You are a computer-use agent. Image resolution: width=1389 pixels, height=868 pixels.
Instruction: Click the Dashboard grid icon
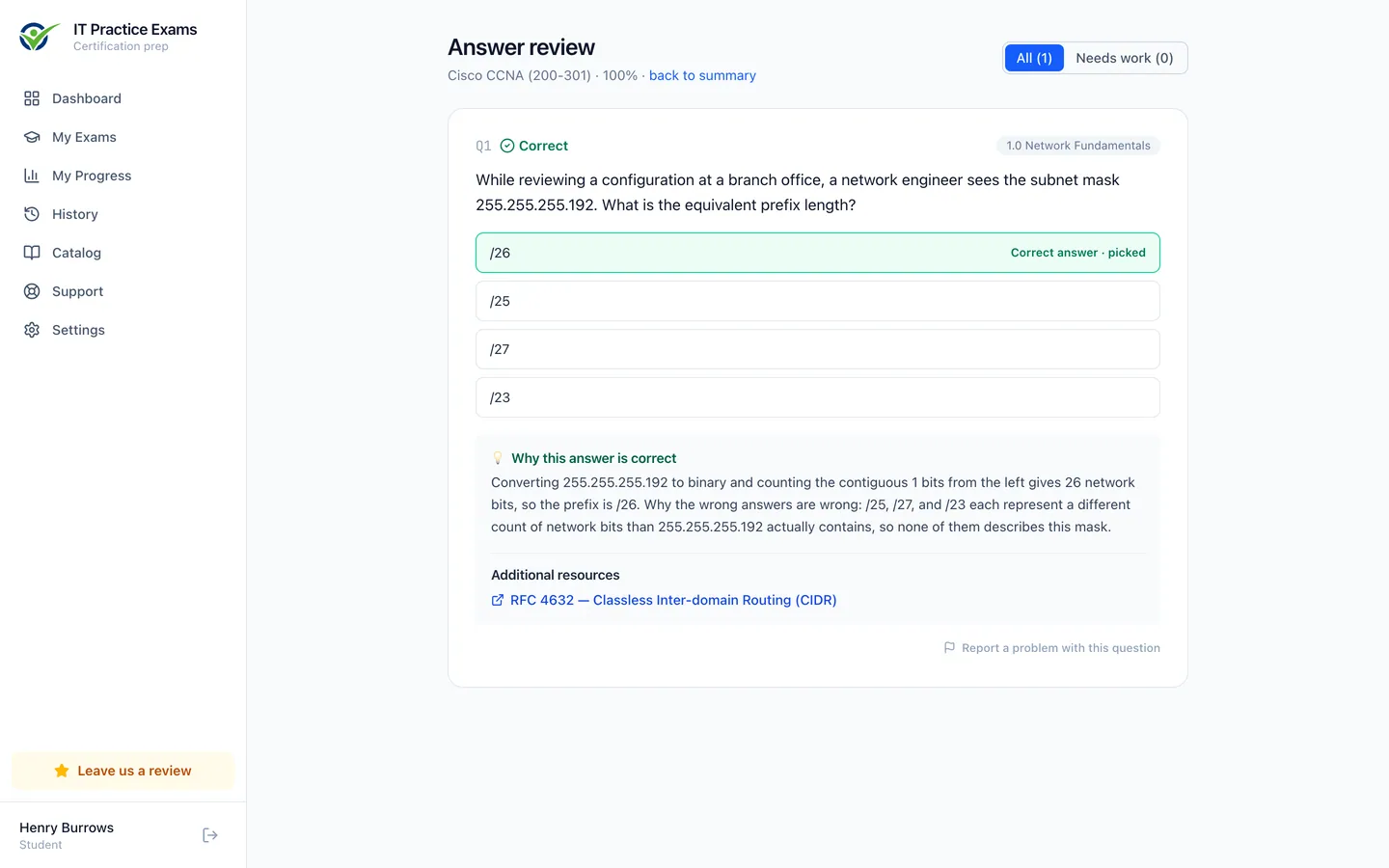click(x=32, y=98)
